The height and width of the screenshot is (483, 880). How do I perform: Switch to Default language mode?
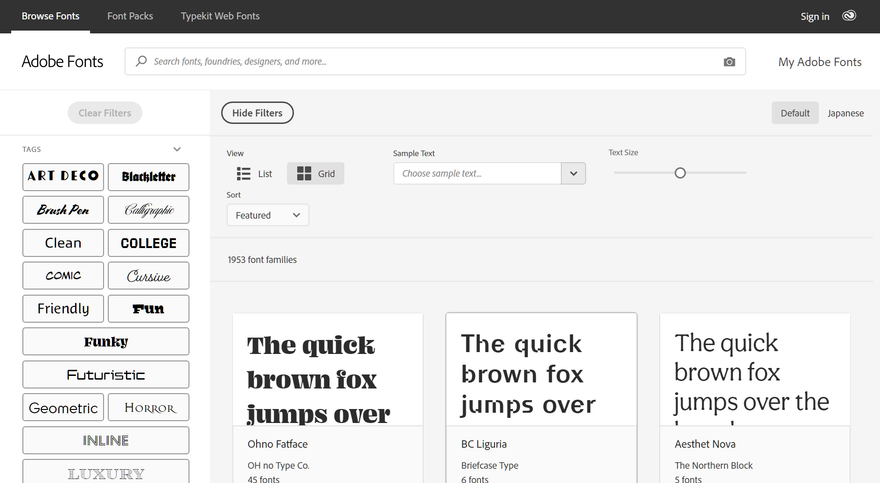click(x=795, y=113)
